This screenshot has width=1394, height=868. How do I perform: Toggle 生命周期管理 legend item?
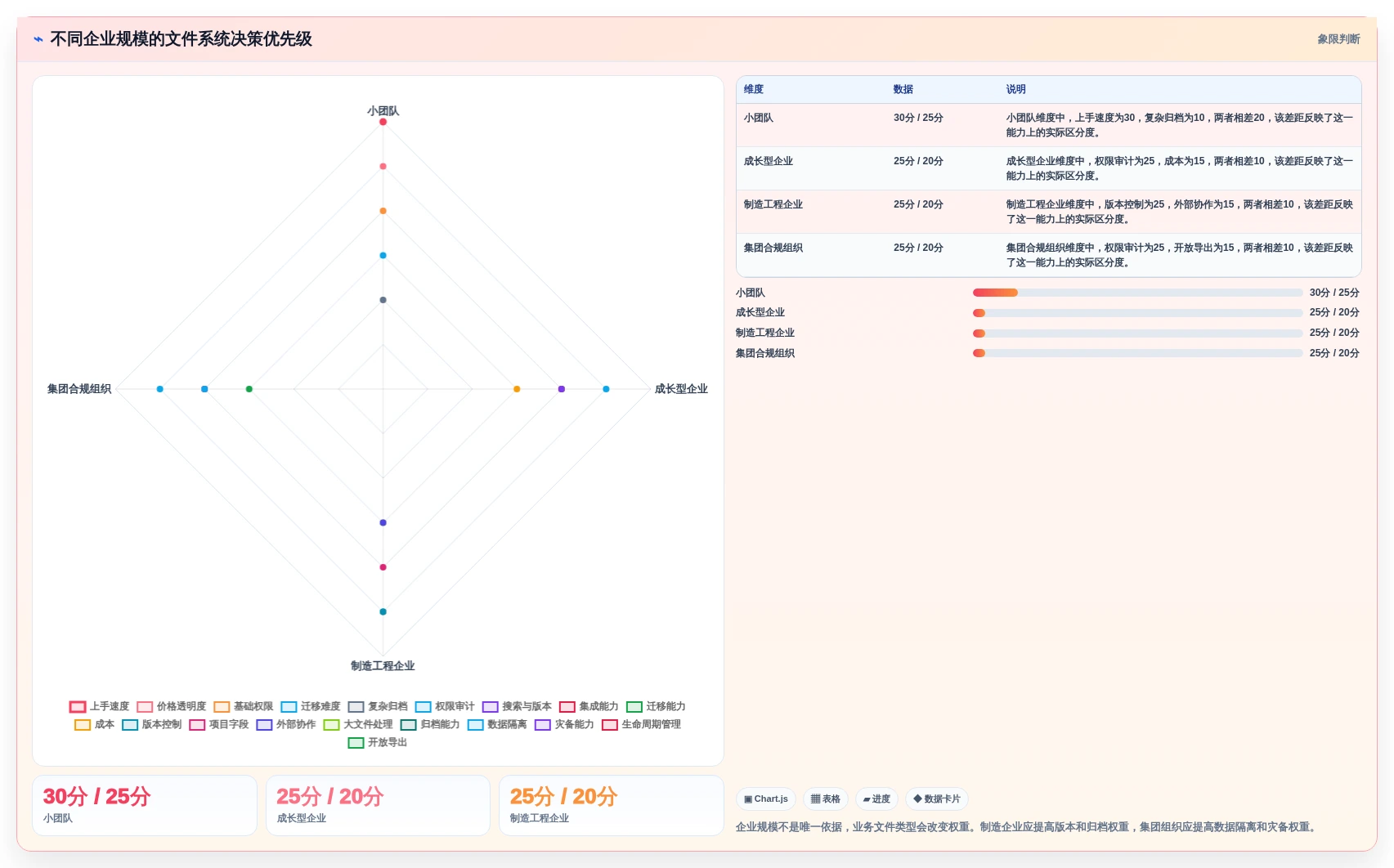coord(641,724)
